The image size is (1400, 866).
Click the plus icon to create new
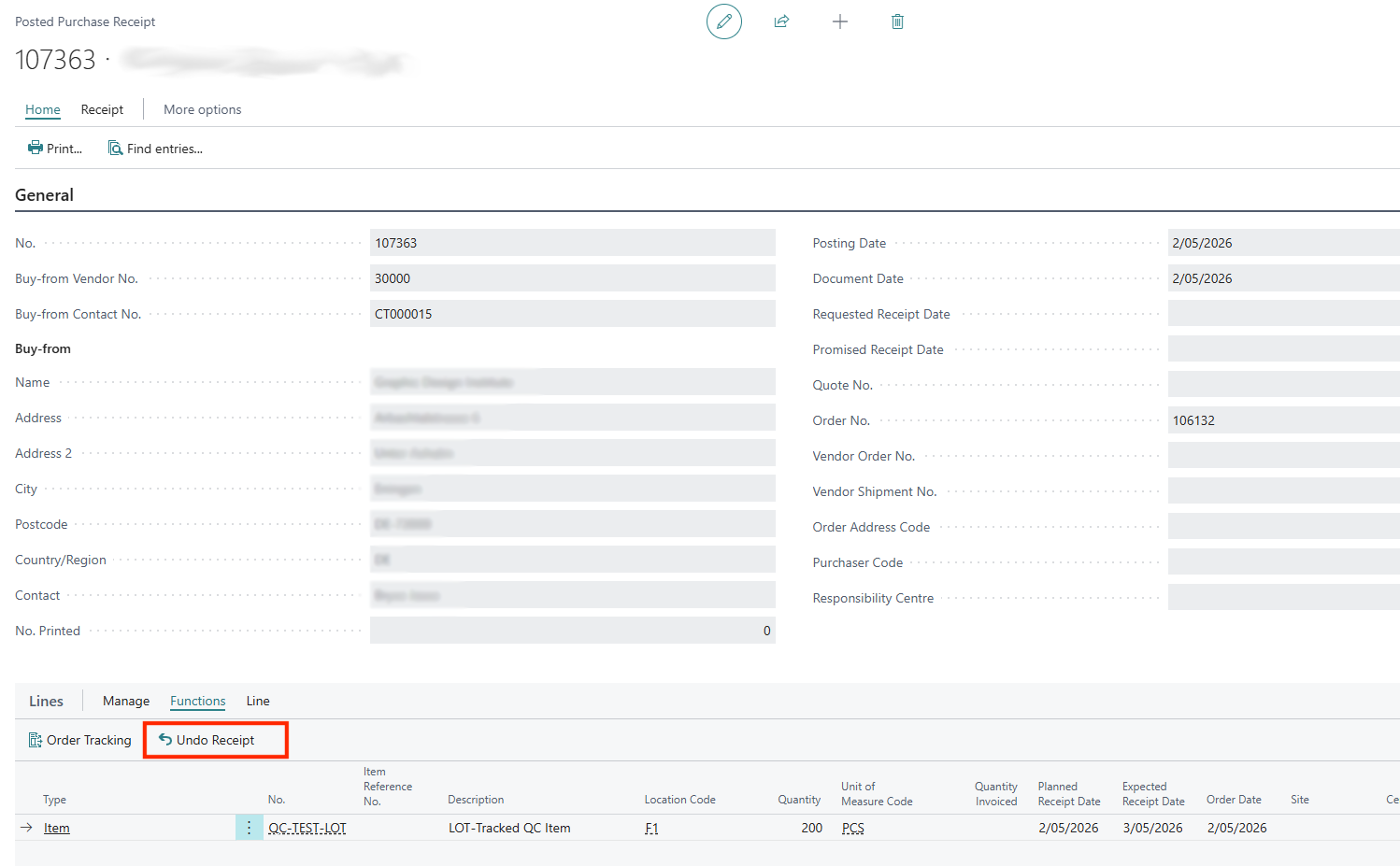[839, 21]
